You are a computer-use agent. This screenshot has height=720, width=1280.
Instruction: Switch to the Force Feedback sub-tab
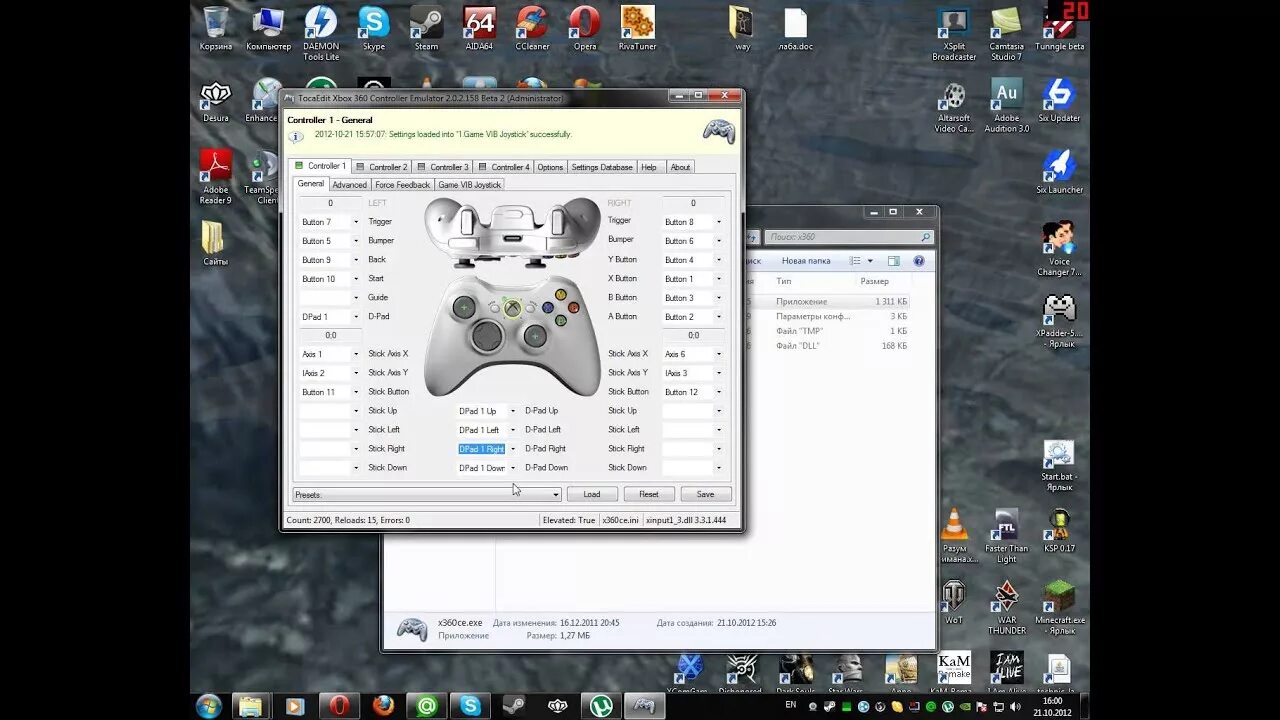tap(402, 185)
